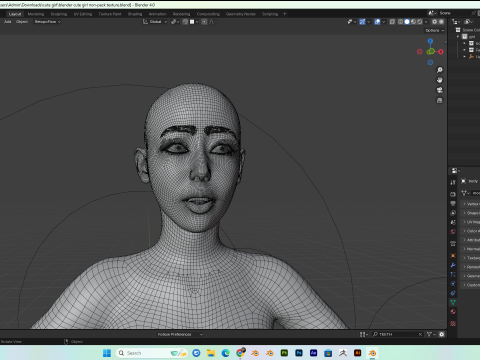Toggle viewport overlays display

[377, 22]
